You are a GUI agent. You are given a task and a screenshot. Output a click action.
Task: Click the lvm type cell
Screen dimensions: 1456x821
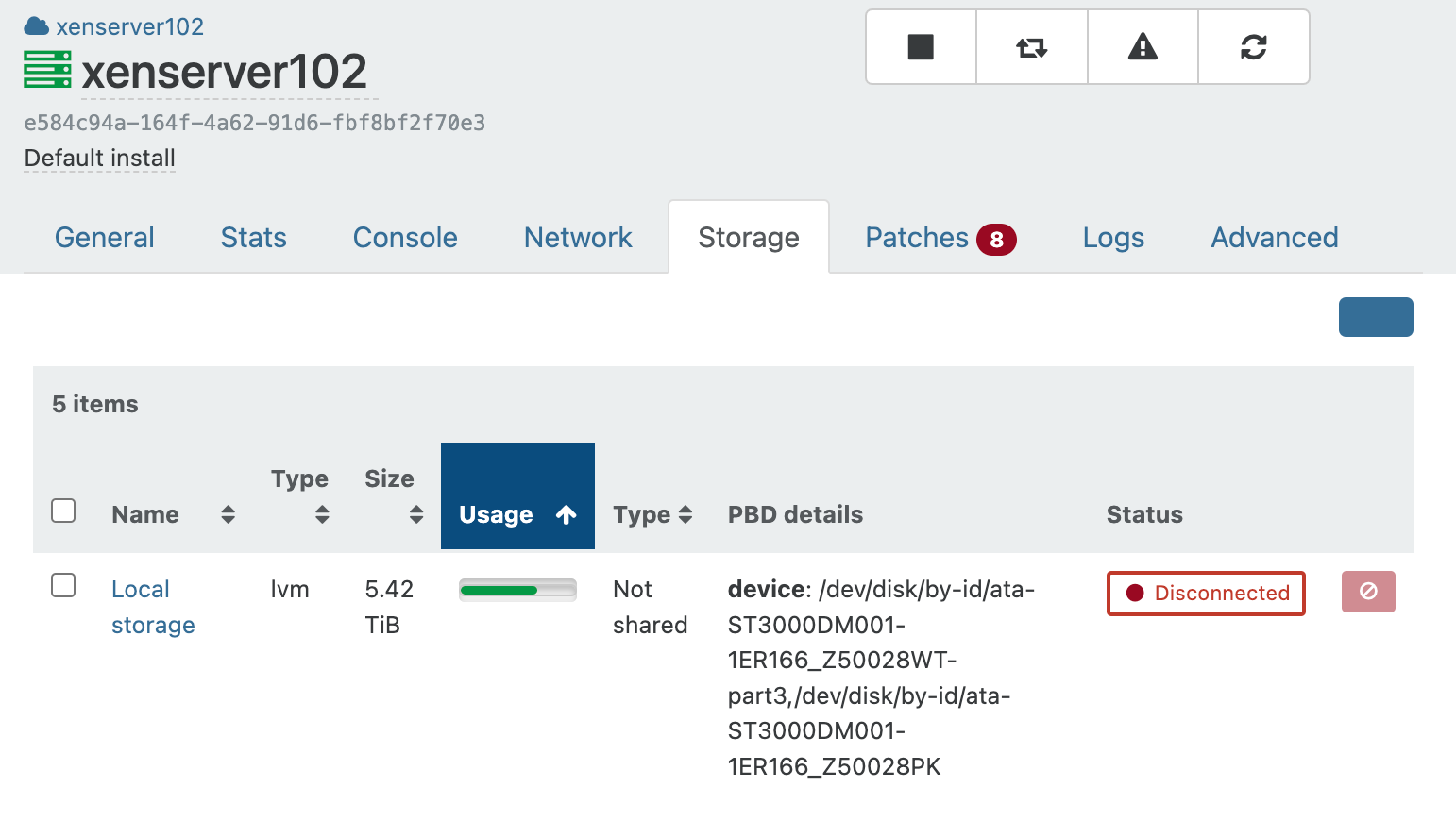coord(290,589)
